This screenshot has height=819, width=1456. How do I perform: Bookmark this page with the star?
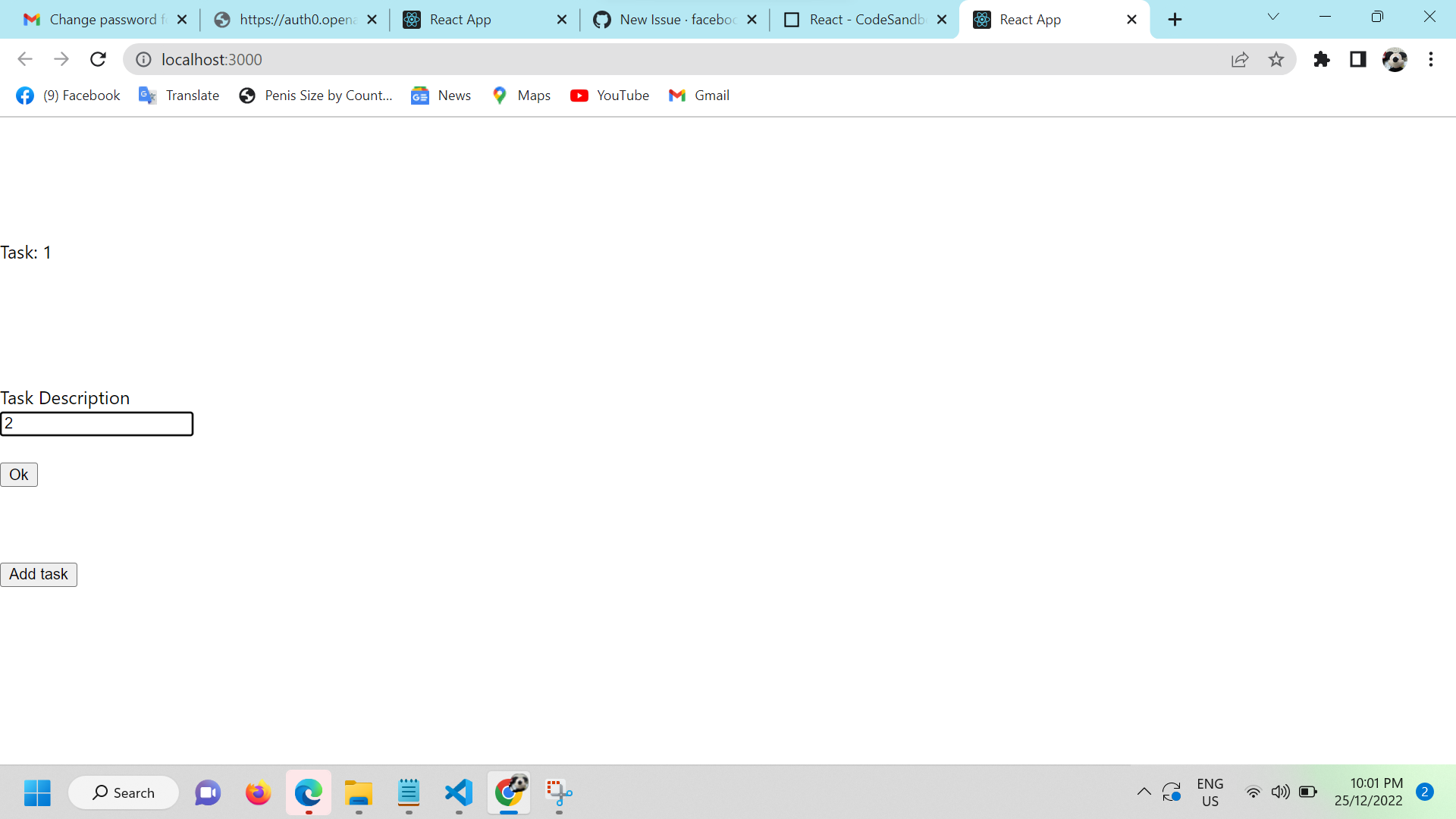pos(1277,59)
